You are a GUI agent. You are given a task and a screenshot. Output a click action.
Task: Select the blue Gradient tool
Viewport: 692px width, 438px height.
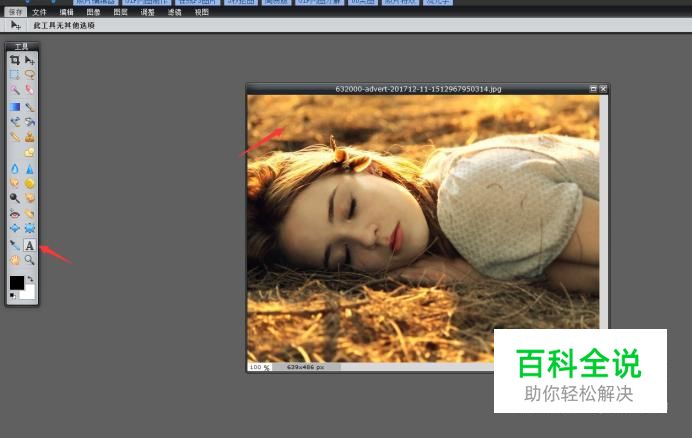pyautogui.click(x=15, y=107)
